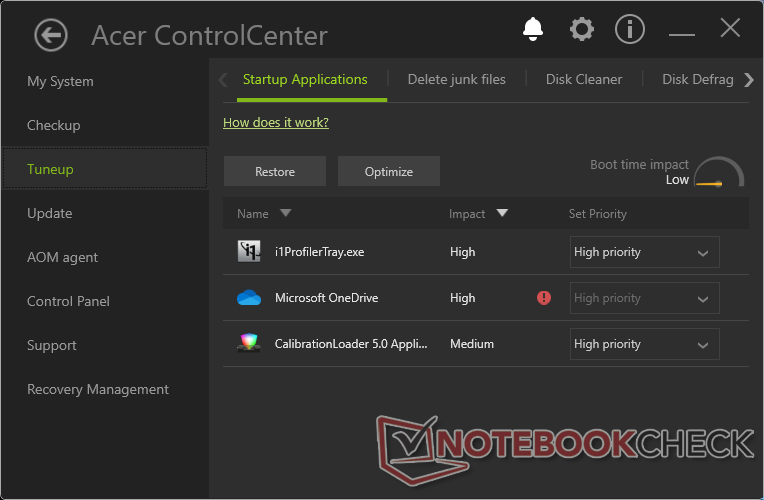
Task: Select Tuneup in the sidebar
Action: click(105, 169)
